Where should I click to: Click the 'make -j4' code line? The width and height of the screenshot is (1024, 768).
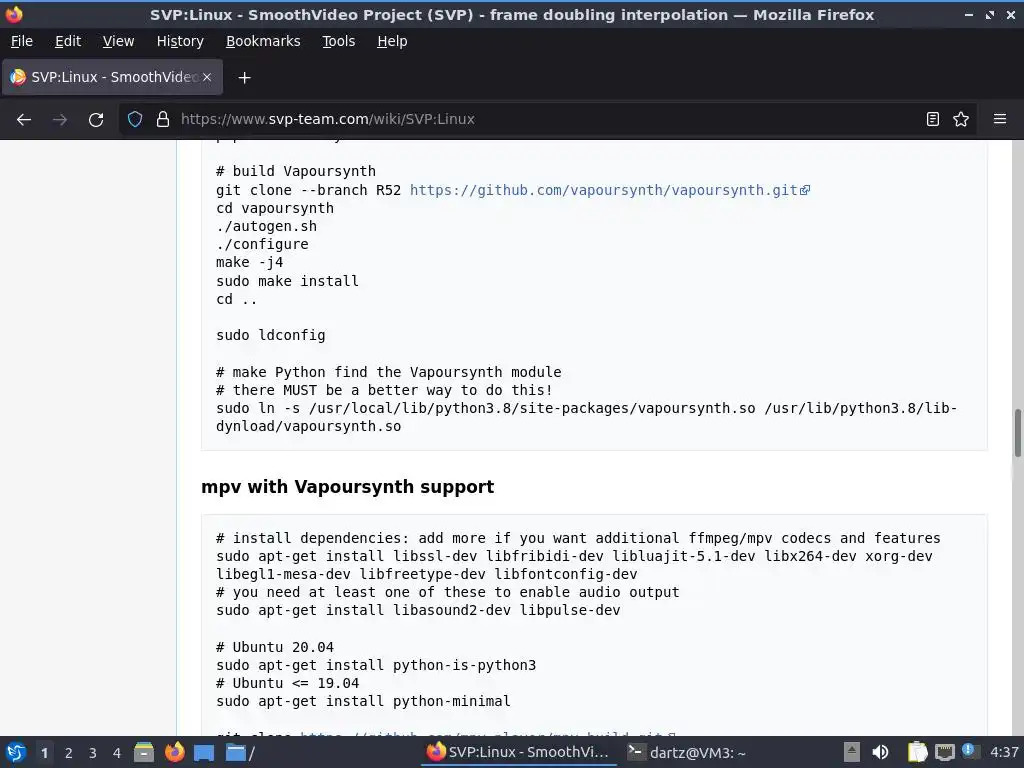click(x=249, y=263)
